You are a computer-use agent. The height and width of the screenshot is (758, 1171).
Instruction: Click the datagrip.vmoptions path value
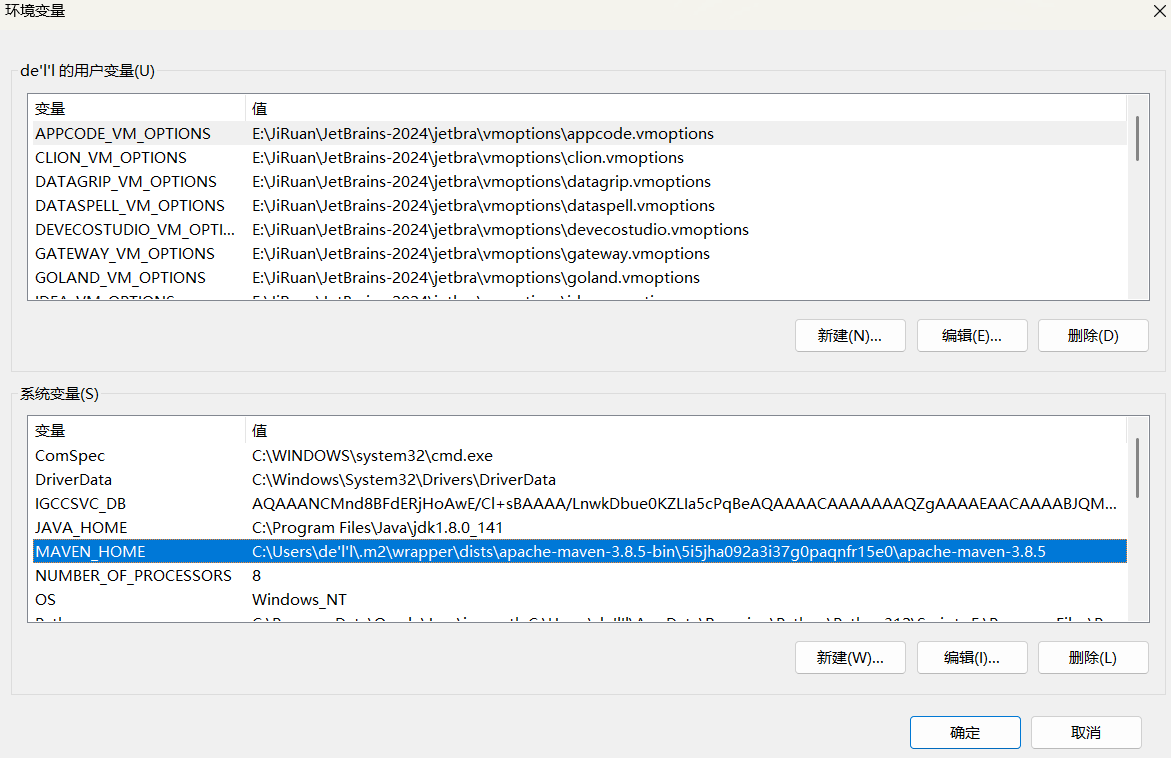482,181
